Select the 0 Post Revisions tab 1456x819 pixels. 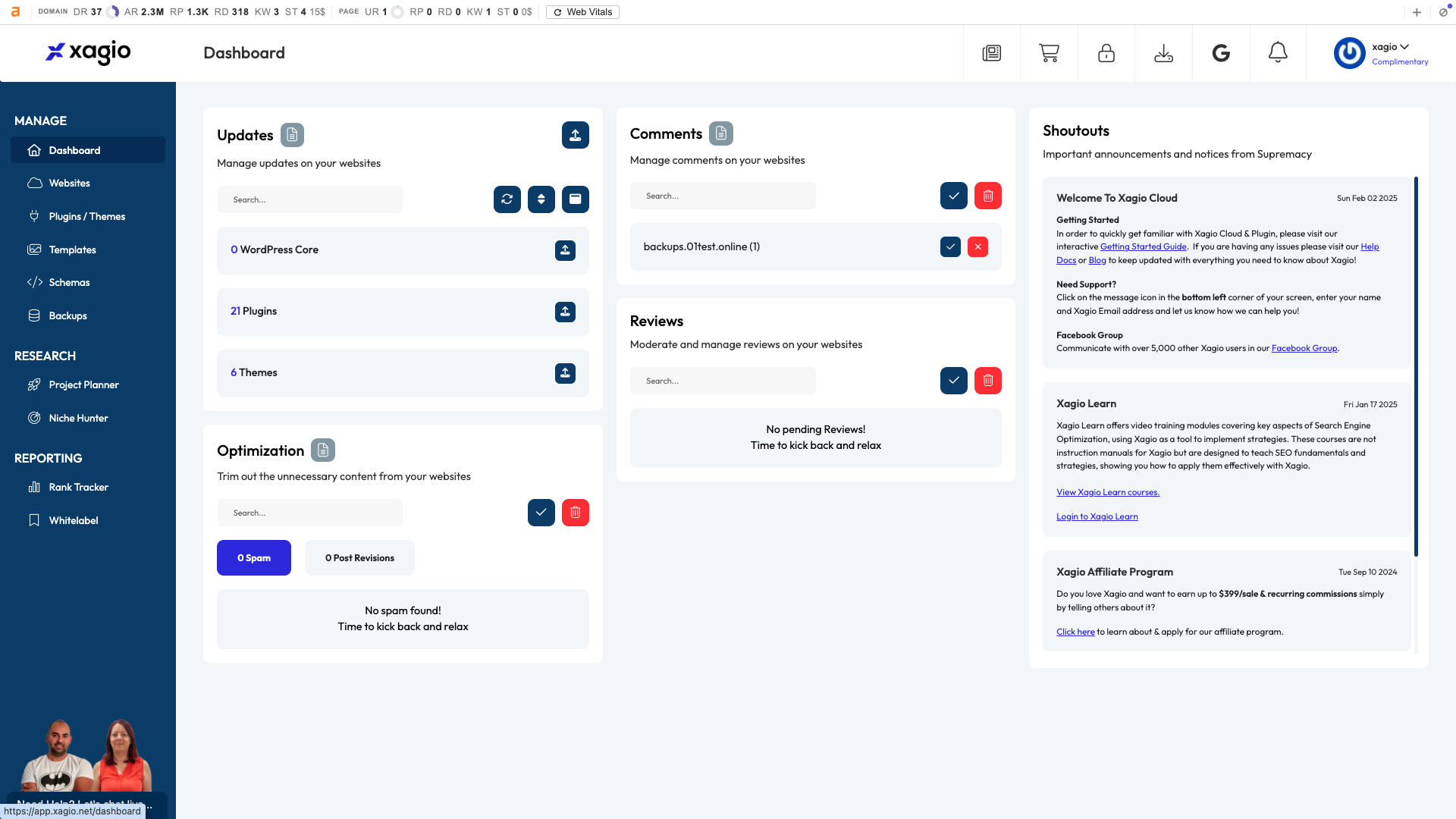[359, 558]
